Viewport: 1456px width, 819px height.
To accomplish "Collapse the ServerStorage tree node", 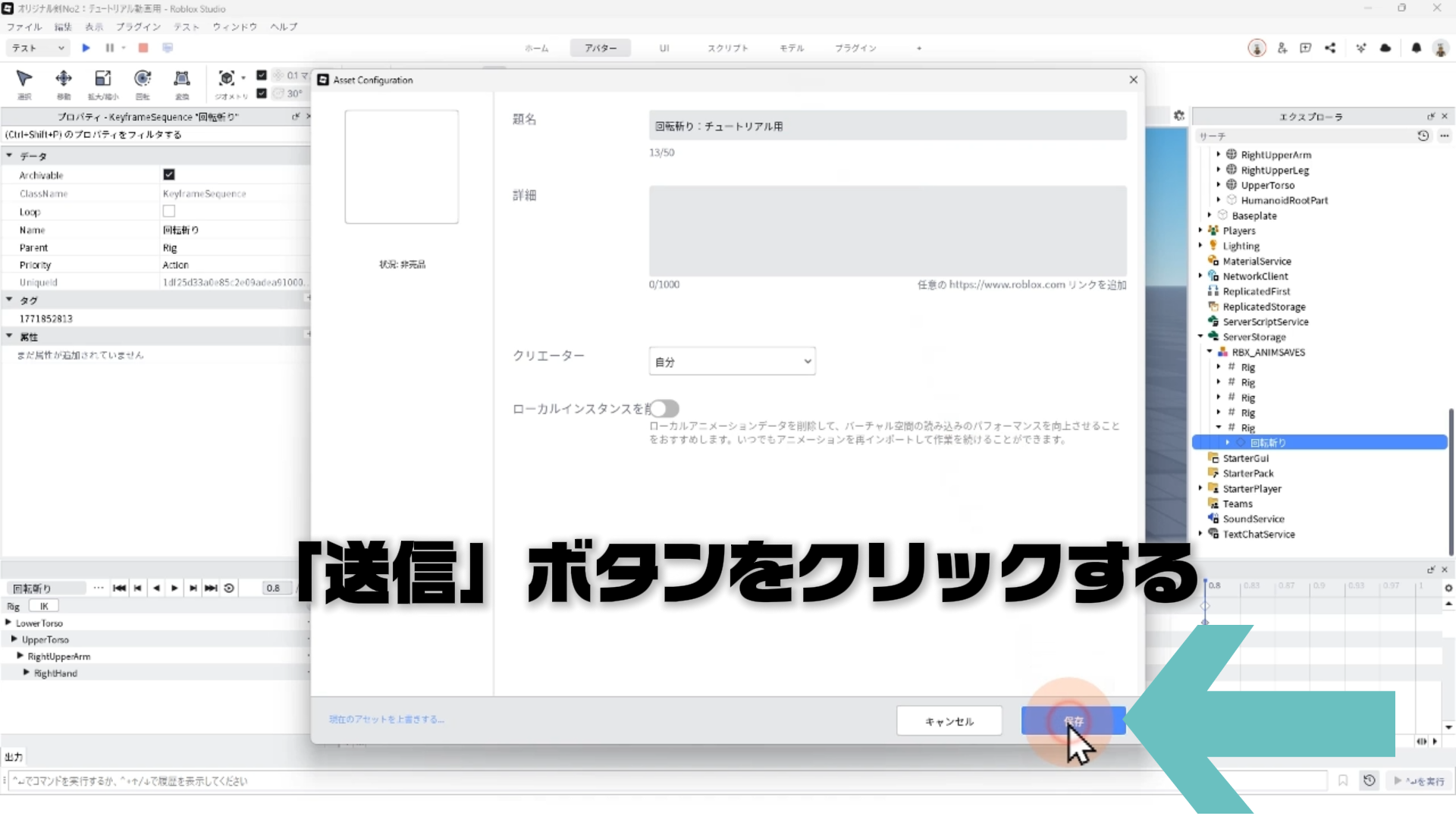I will point(1200,337).
